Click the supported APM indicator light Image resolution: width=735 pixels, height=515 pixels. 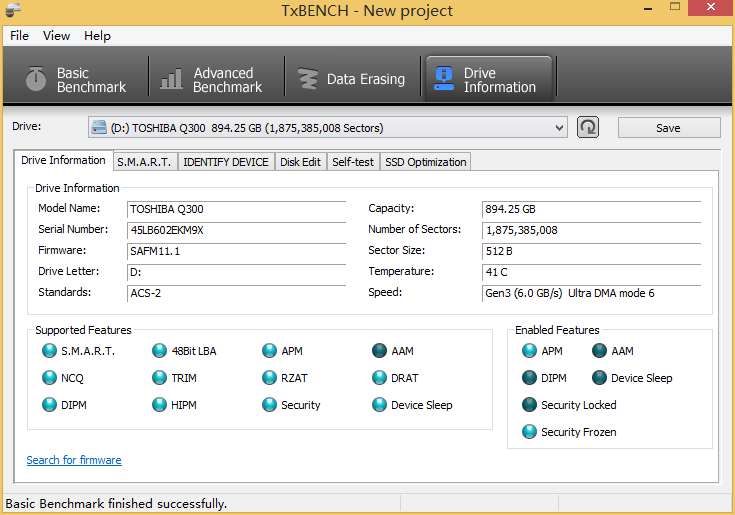pyautogui.click(x=270, y=351)
